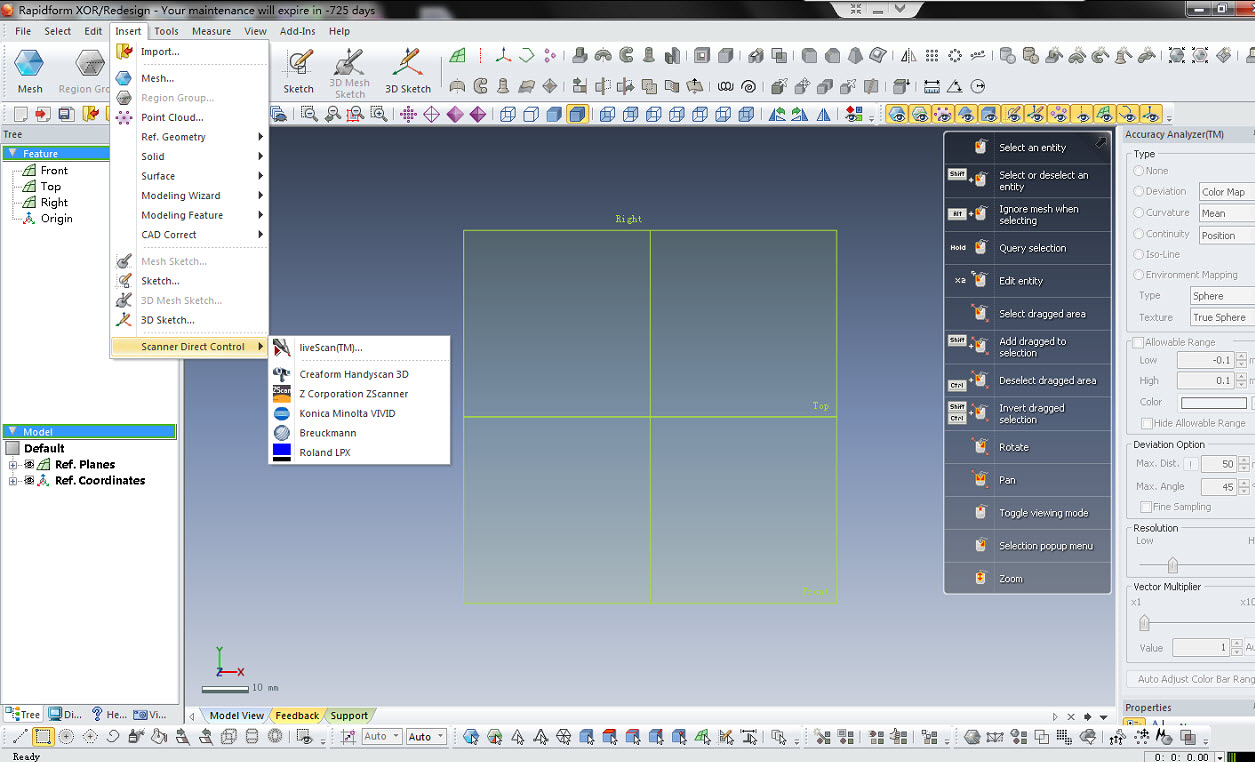Click the circle selection mode icon
This screenshot has height=762, width=1255.
[x=66, y=737]
